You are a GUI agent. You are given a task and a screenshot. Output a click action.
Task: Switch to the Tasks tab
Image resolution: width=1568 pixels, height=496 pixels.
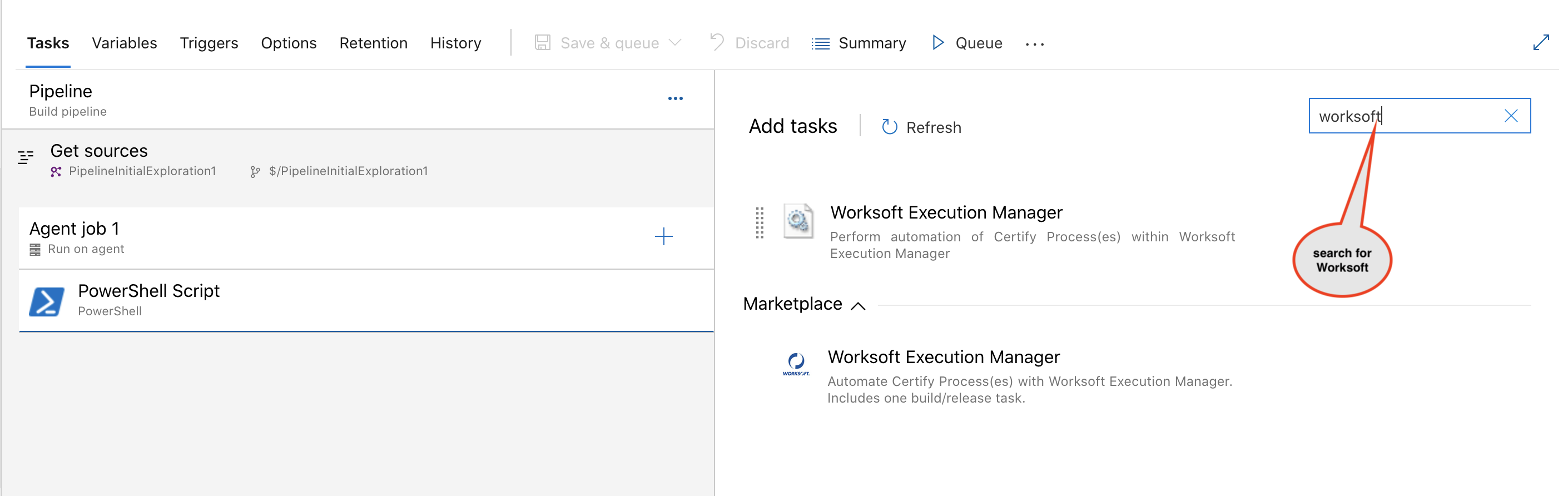pos(48,43)
